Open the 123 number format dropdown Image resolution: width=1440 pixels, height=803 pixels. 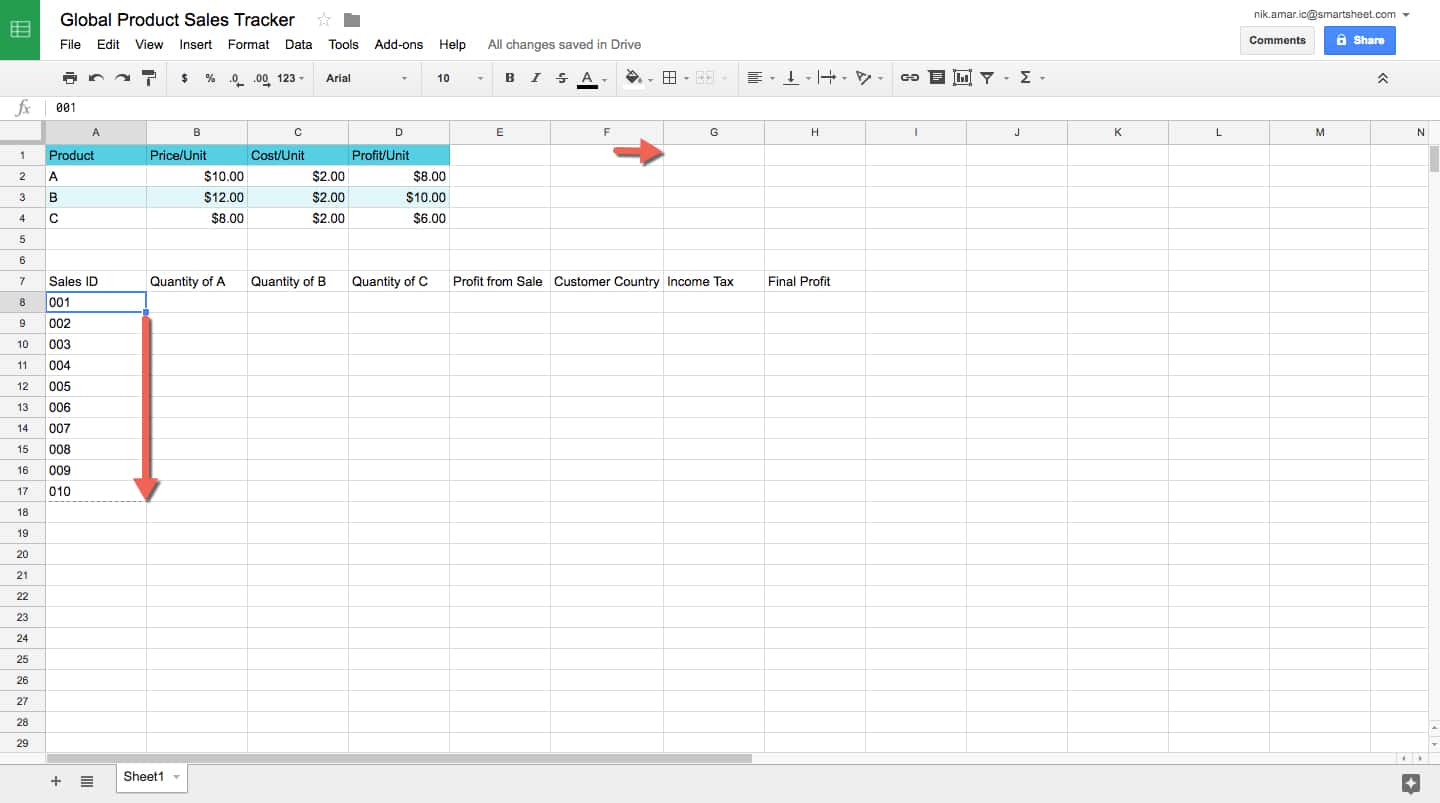291,78
